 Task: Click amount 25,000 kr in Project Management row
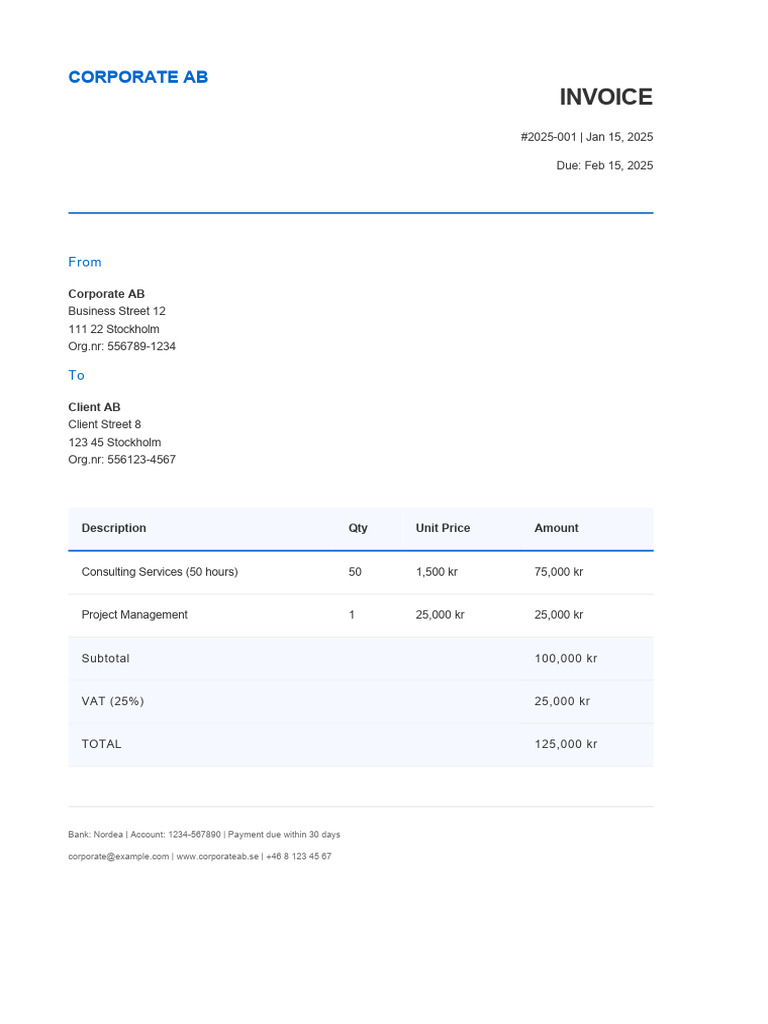[558, 615]
